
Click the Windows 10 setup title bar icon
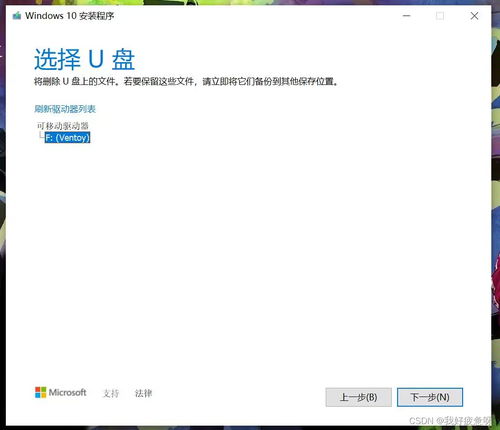tap(17, 16)
